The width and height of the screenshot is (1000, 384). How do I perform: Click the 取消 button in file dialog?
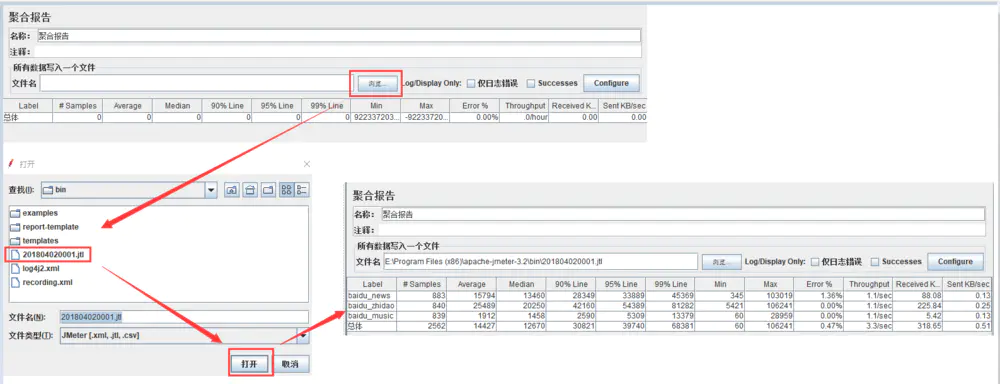coord(290,364)
